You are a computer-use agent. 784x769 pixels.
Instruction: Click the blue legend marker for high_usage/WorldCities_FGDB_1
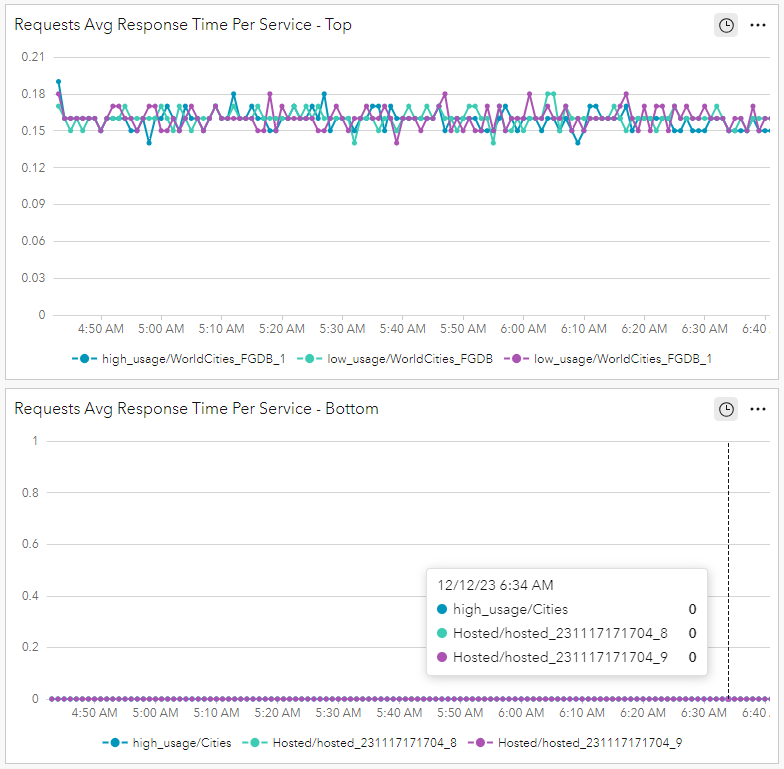85,358
